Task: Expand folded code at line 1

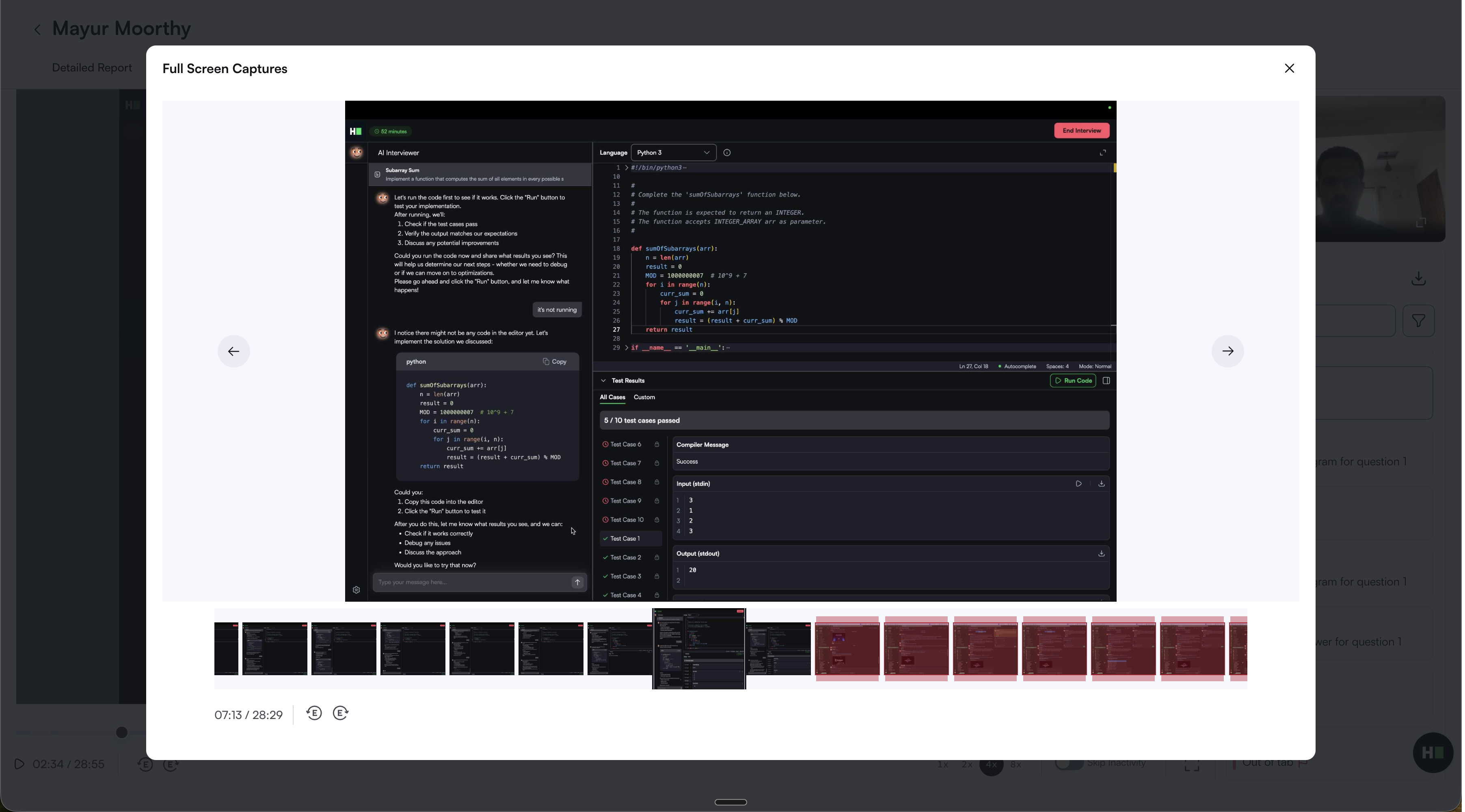Action: (627, 168)
